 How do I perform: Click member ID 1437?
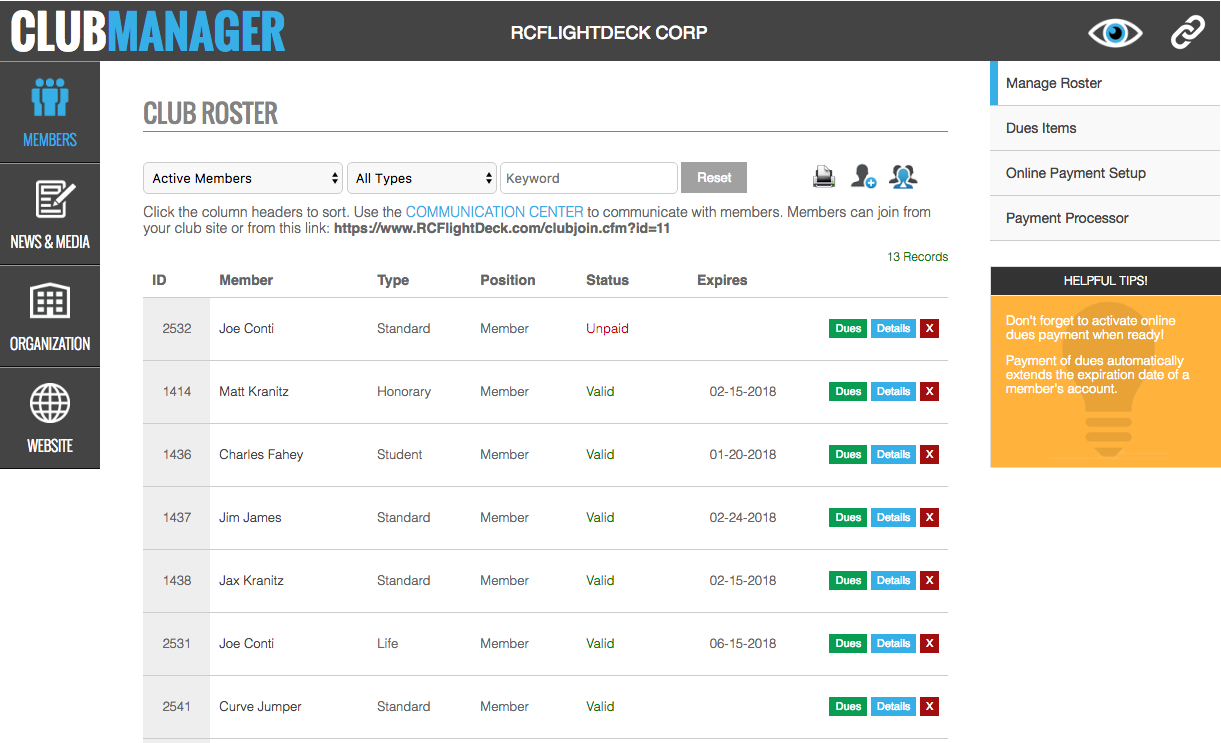coord(177,517)
